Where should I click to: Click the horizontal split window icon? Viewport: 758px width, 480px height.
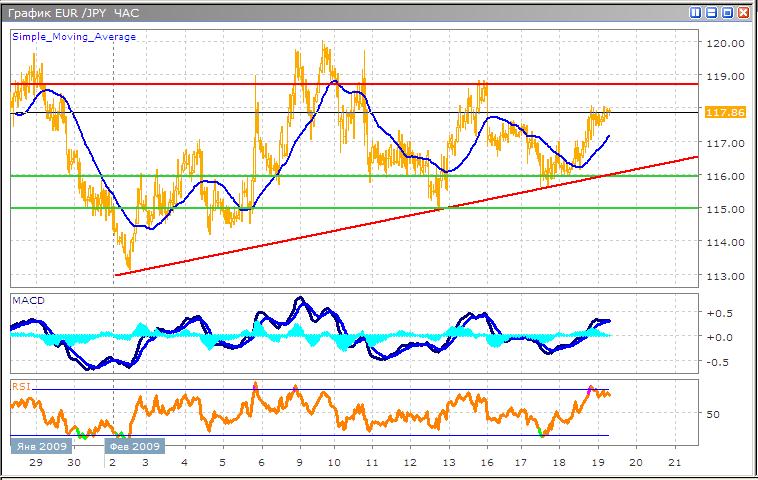(x=711, y=12)
